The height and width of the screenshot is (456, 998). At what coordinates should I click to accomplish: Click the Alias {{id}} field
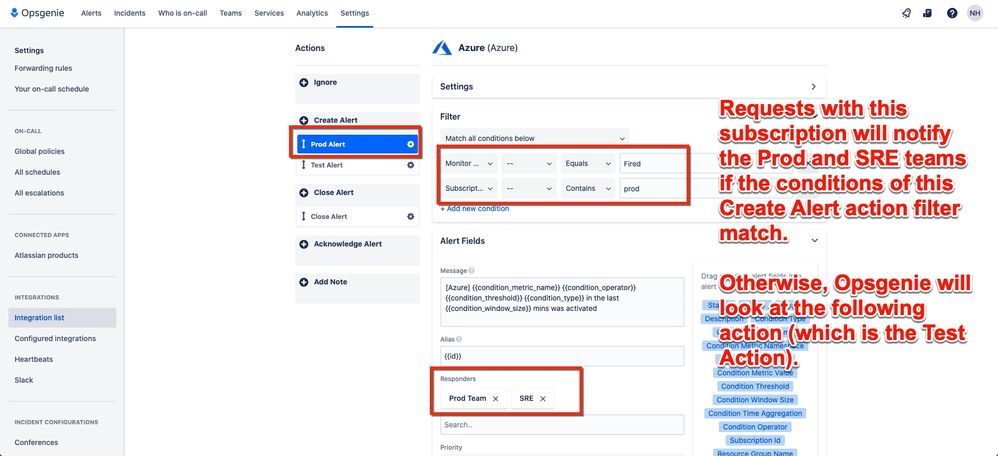click(562, 356)
